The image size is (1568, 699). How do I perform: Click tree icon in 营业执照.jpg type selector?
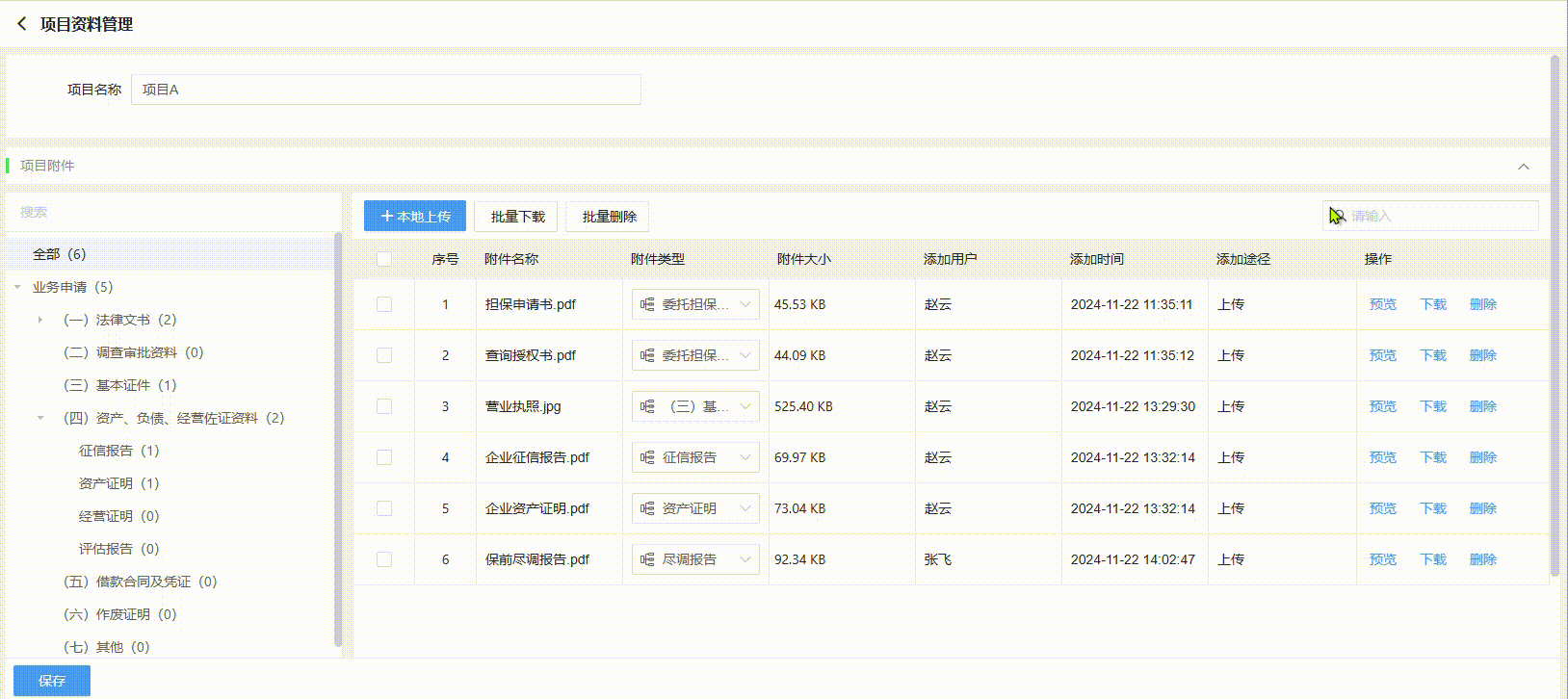coord(647,406)
